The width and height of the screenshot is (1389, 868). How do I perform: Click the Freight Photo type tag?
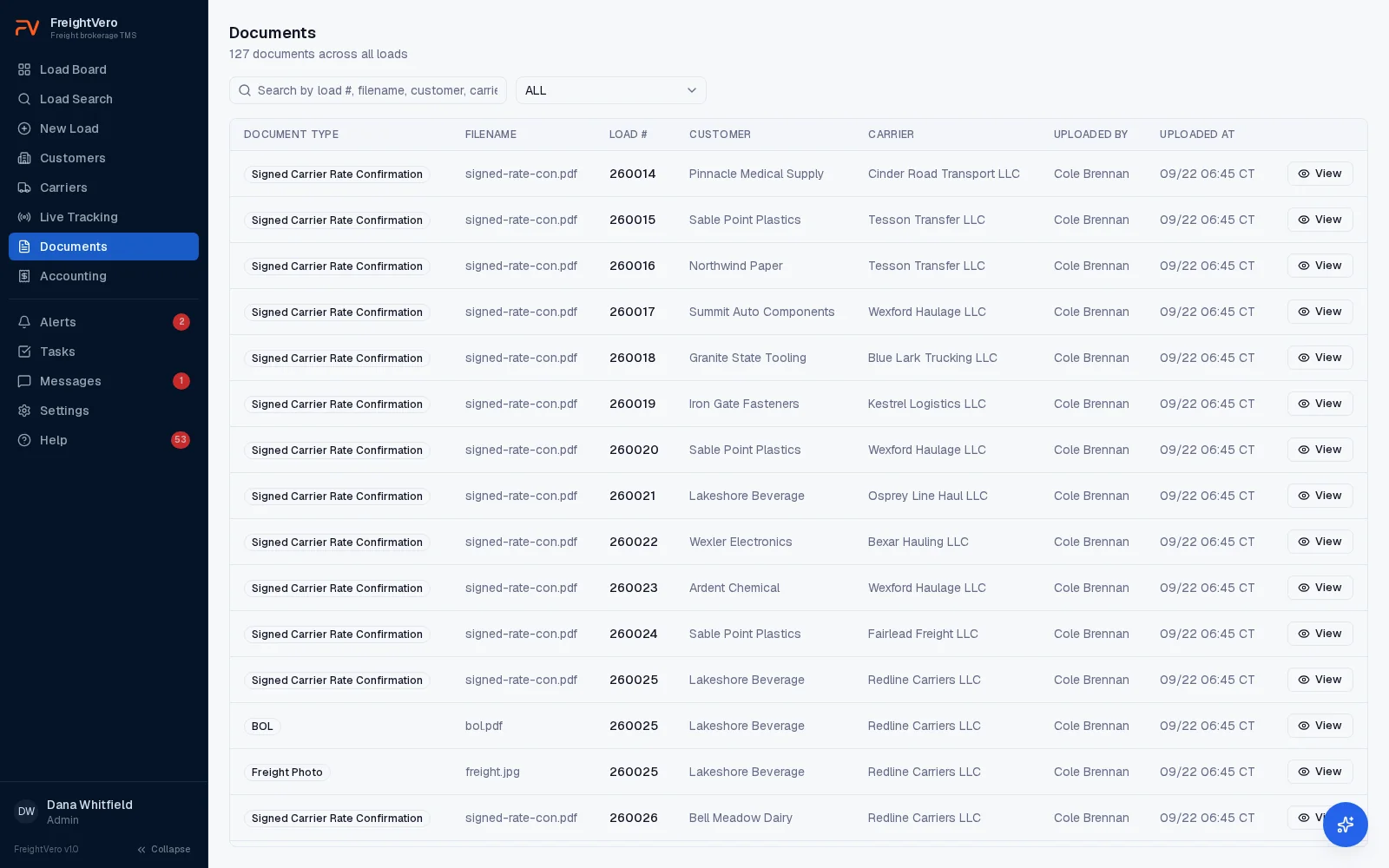[x=287, y=773]
